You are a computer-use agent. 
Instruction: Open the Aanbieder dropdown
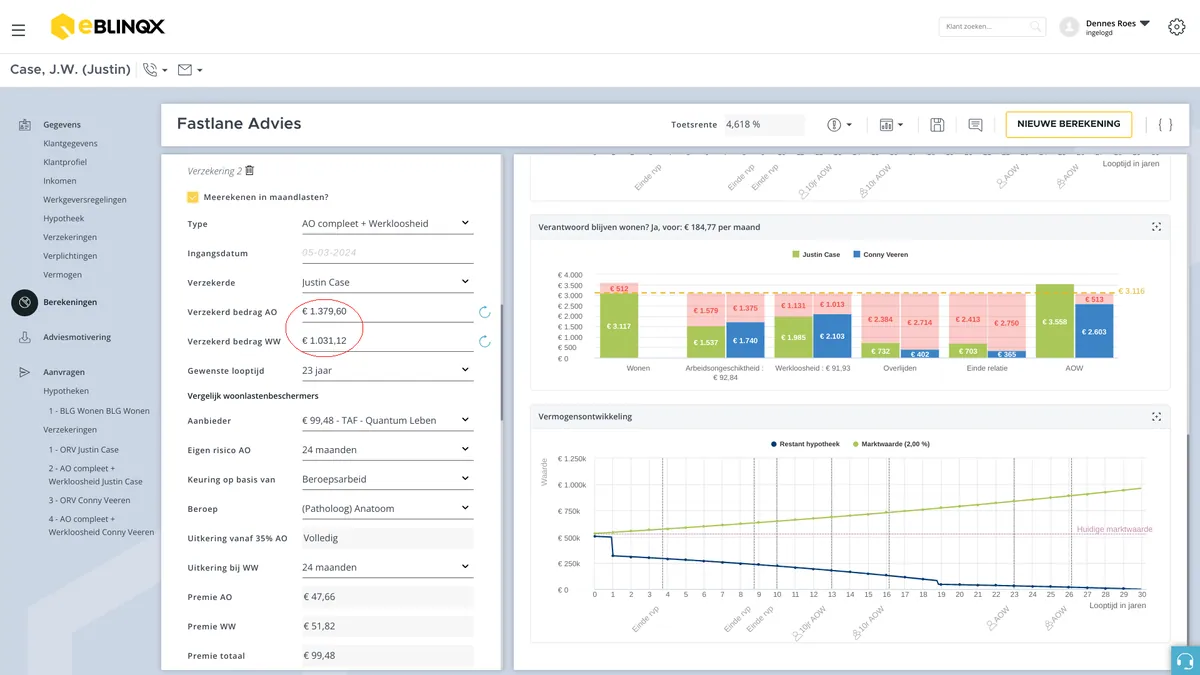coord(386,420)
